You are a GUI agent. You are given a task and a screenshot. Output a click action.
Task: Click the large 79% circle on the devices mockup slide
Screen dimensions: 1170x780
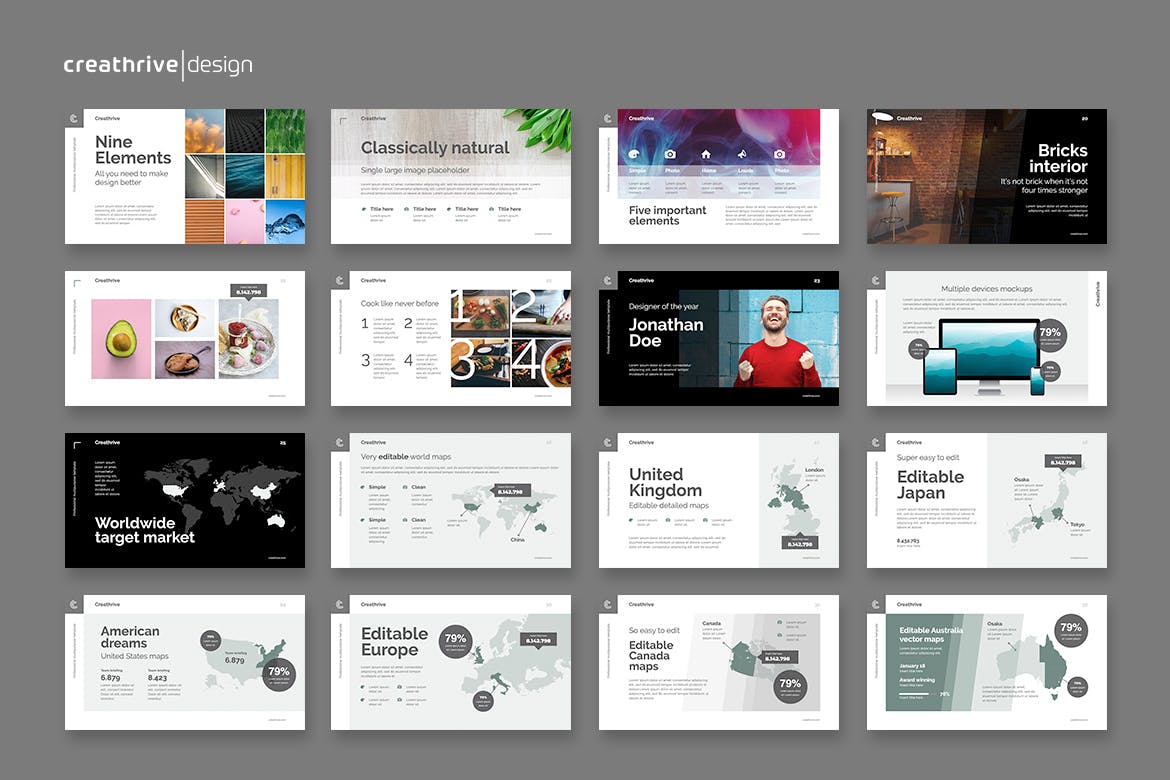(1050, 333)
